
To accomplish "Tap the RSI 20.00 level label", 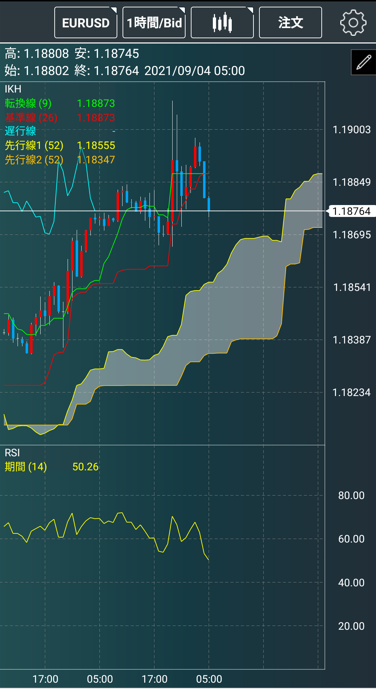I will pos(351,626).
